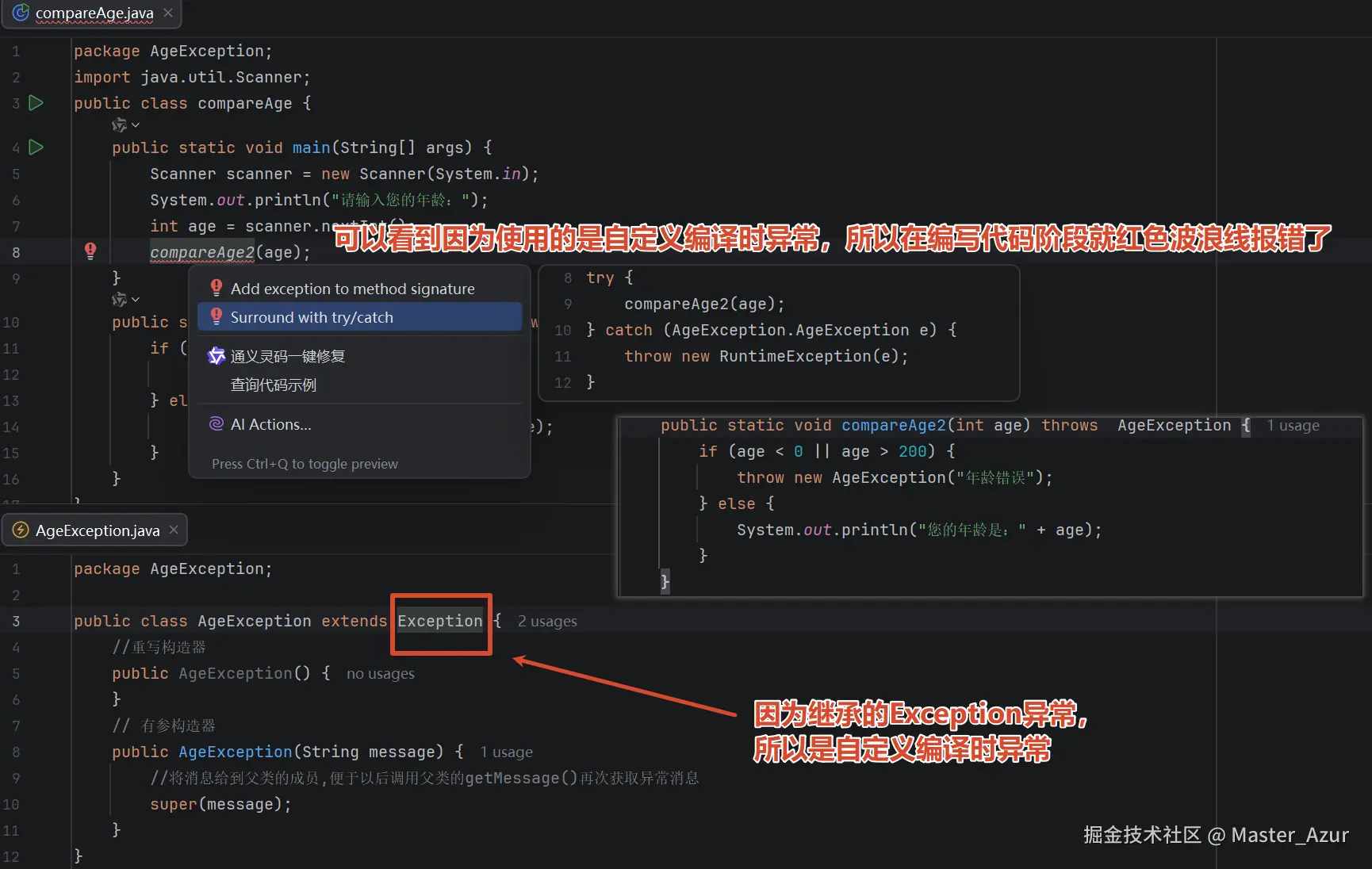Click 'Press Ctrl+Q to toggle preview' hint
This screenshot has height=869, width=1372.
305,464
